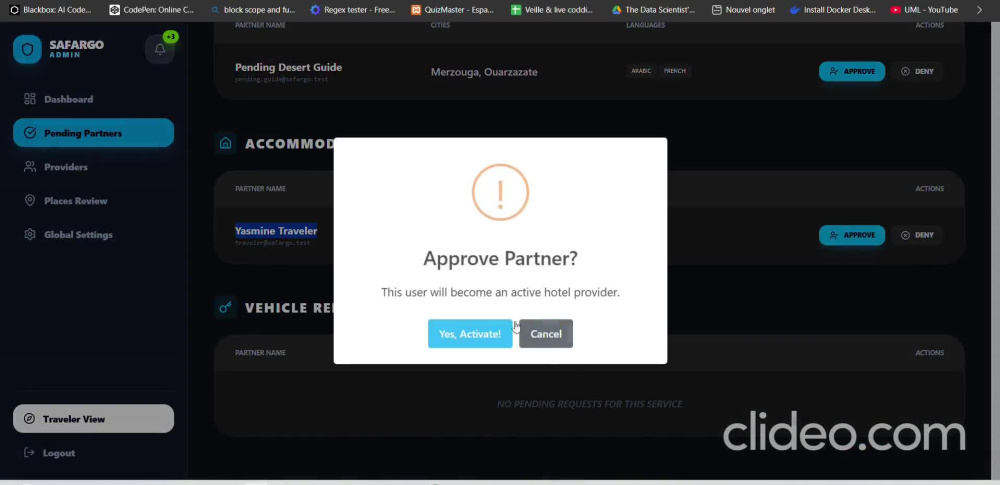Switch to Blackbox AI Code browser tab
Viewport: 1000px width, 485px height.
pyautogui.click(x=50, y=10)
